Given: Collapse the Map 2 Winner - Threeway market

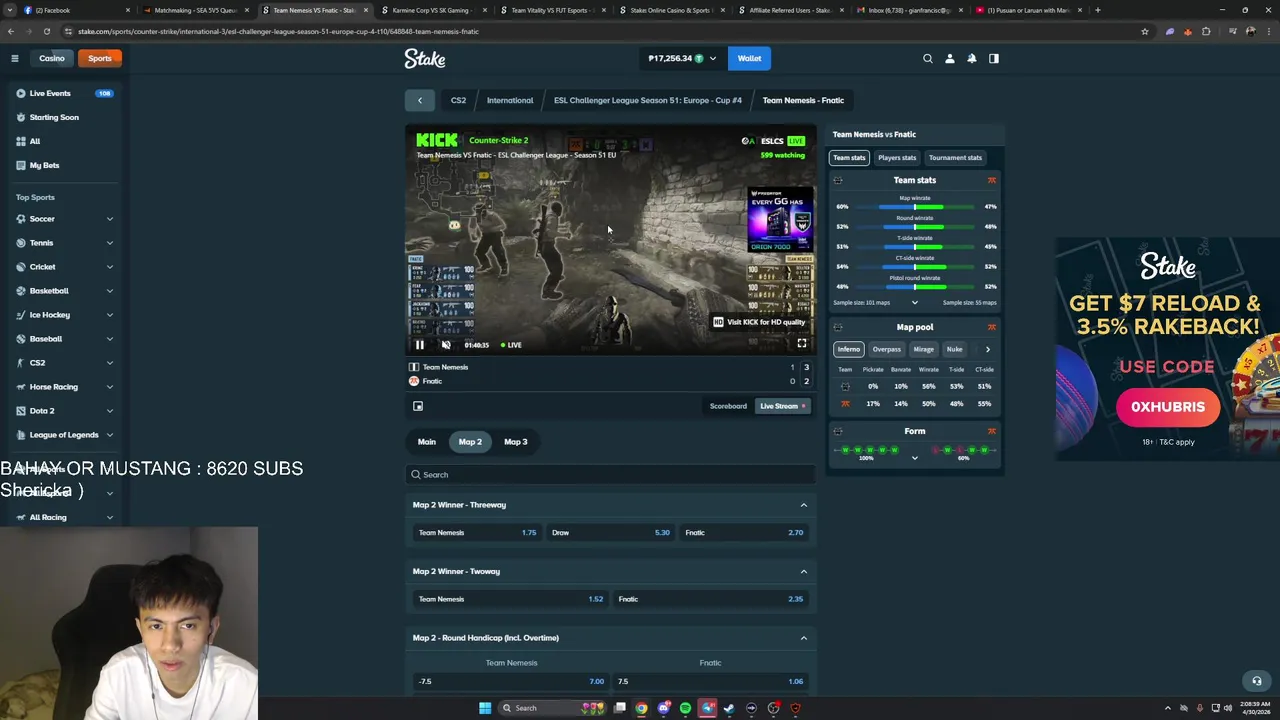Looking at the screenshot, I should pos(804,505).
